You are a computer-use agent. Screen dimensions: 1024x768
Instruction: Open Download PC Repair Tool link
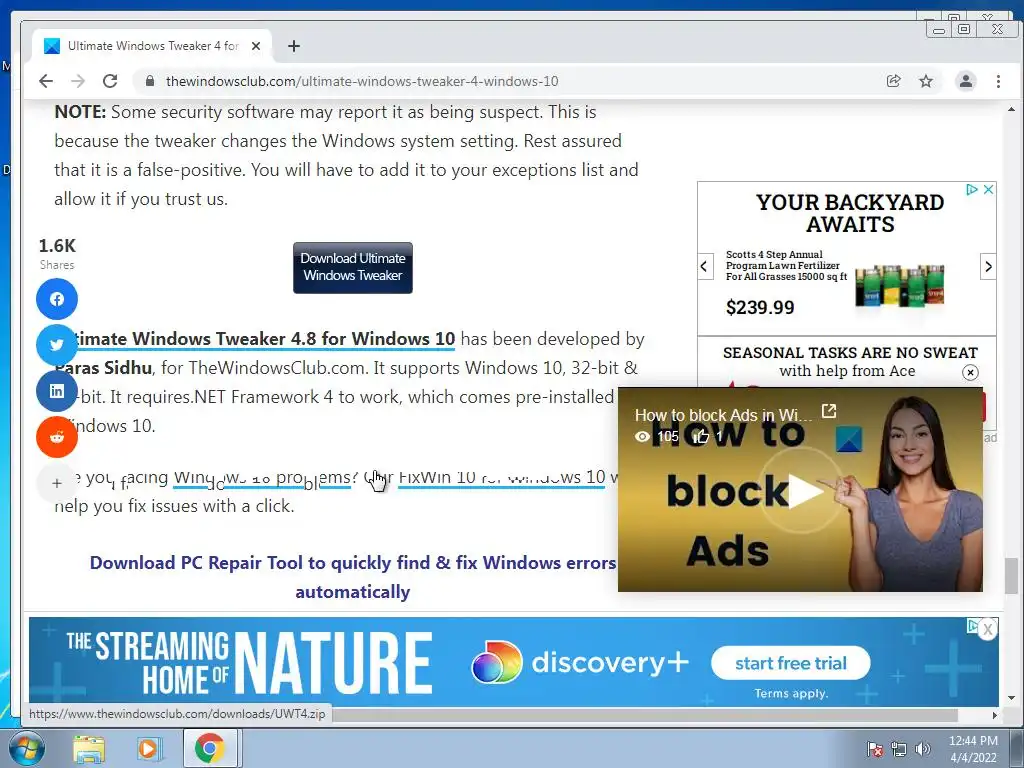coord(353,577)
